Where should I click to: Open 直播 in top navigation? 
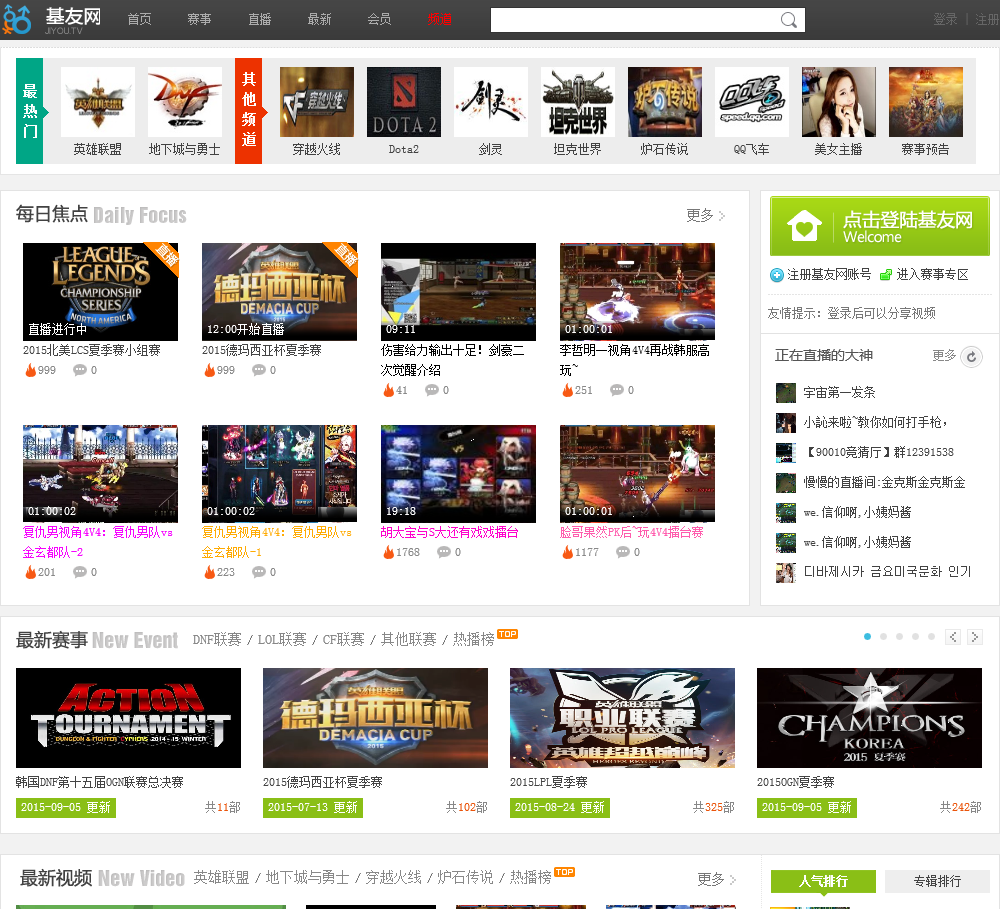[x=260, y=19]
